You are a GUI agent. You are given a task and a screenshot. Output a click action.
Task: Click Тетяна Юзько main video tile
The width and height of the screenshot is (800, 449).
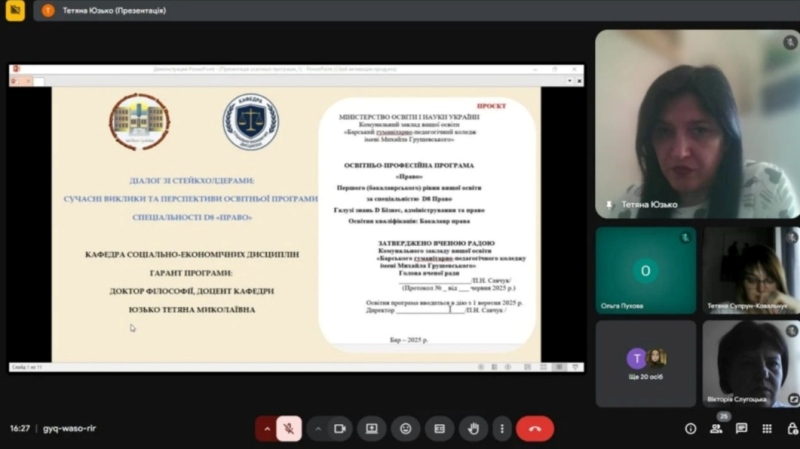coord(697,124)
